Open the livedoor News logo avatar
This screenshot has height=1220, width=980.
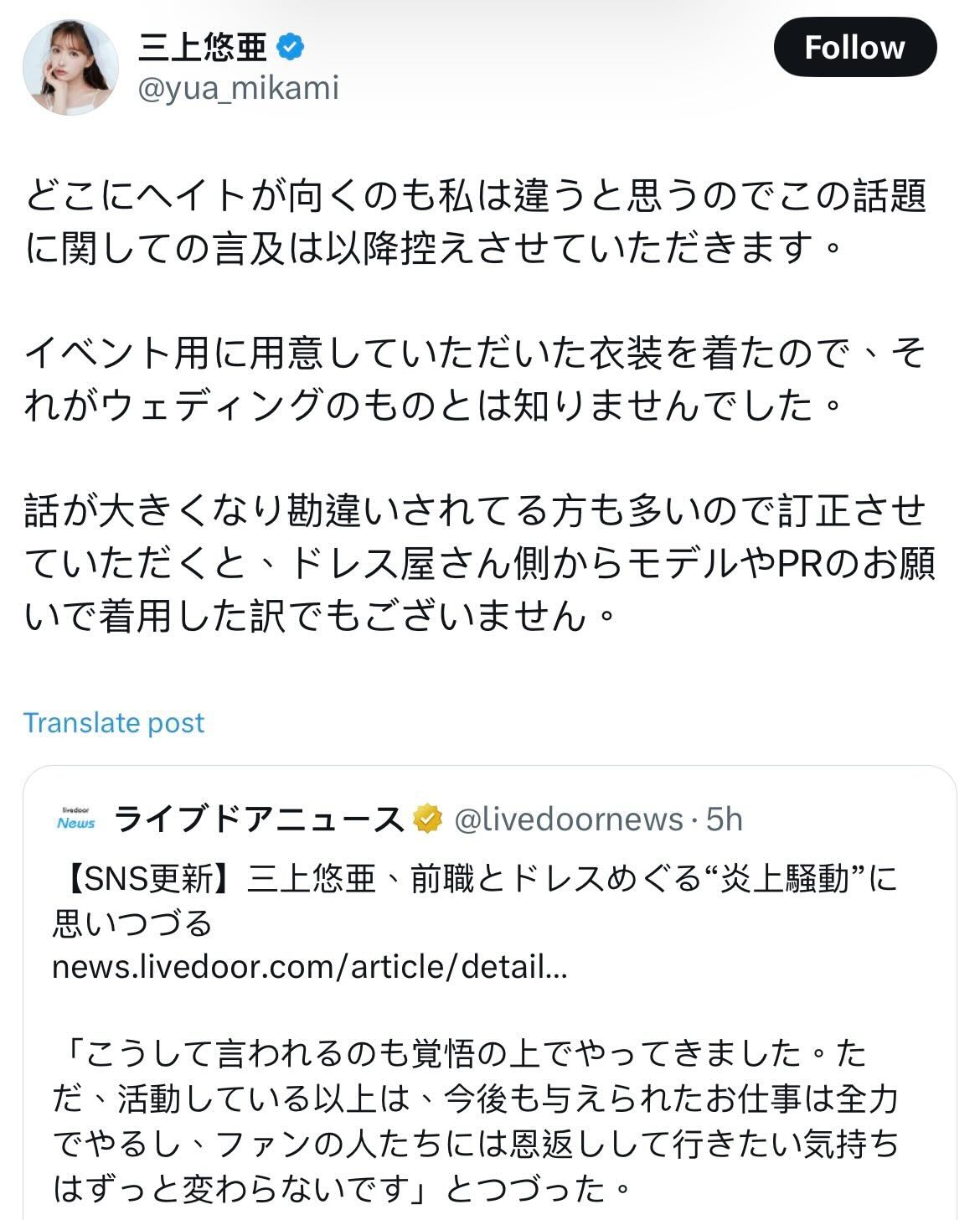pyautogui.click(x=76, y=818)
